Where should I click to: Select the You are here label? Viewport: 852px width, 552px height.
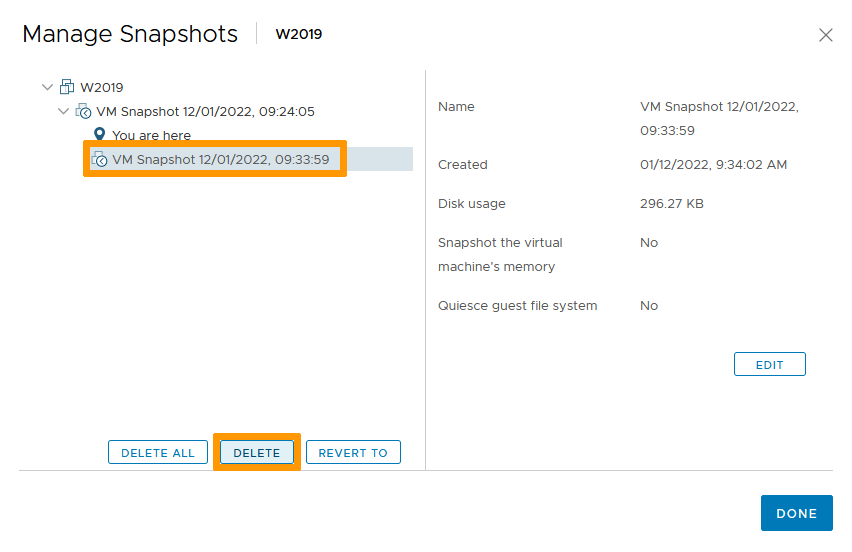tap(151, 135)
